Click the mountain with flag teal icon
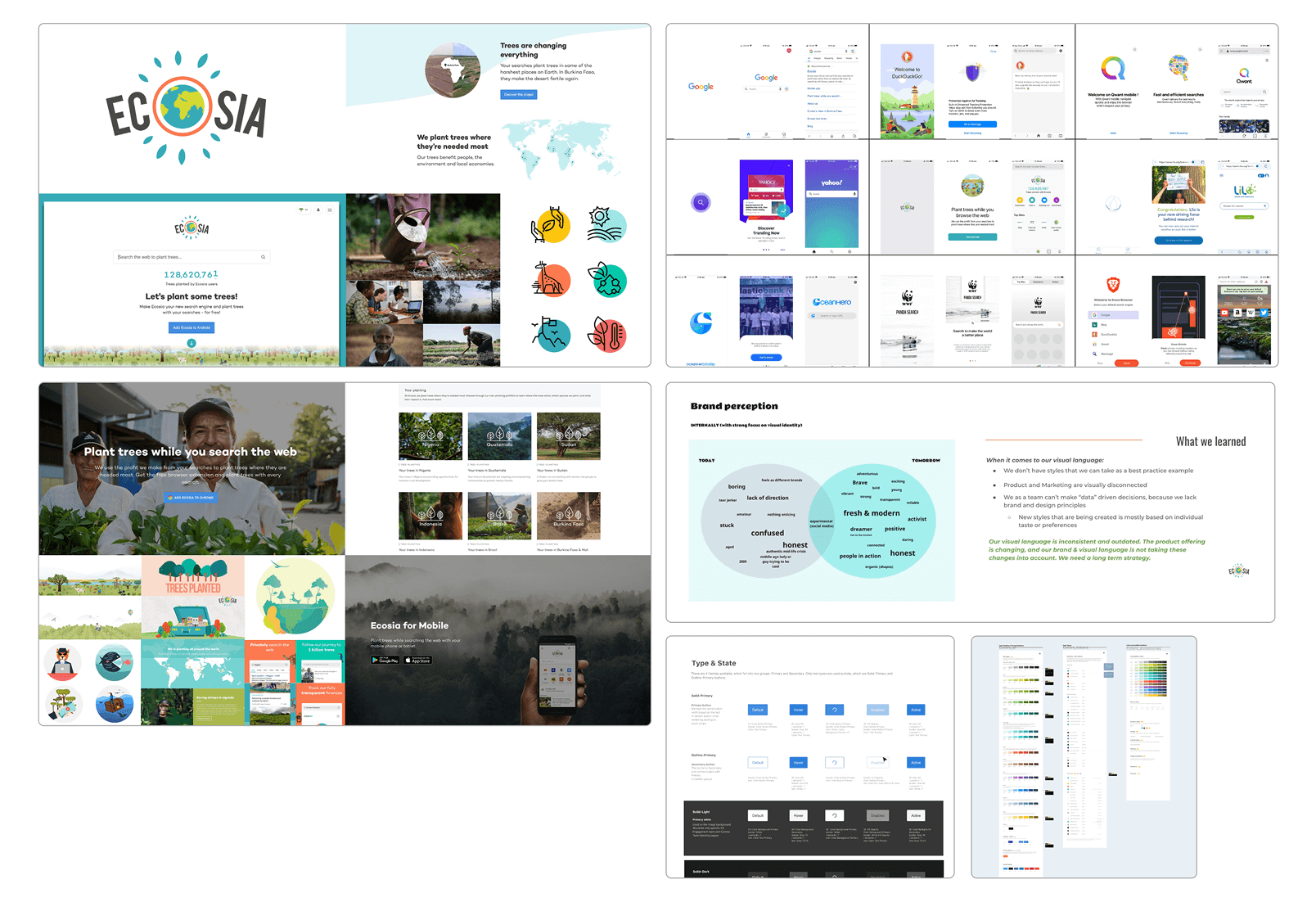The width and height of the screenshot is (1316, 902). click(x=550, y=334)
